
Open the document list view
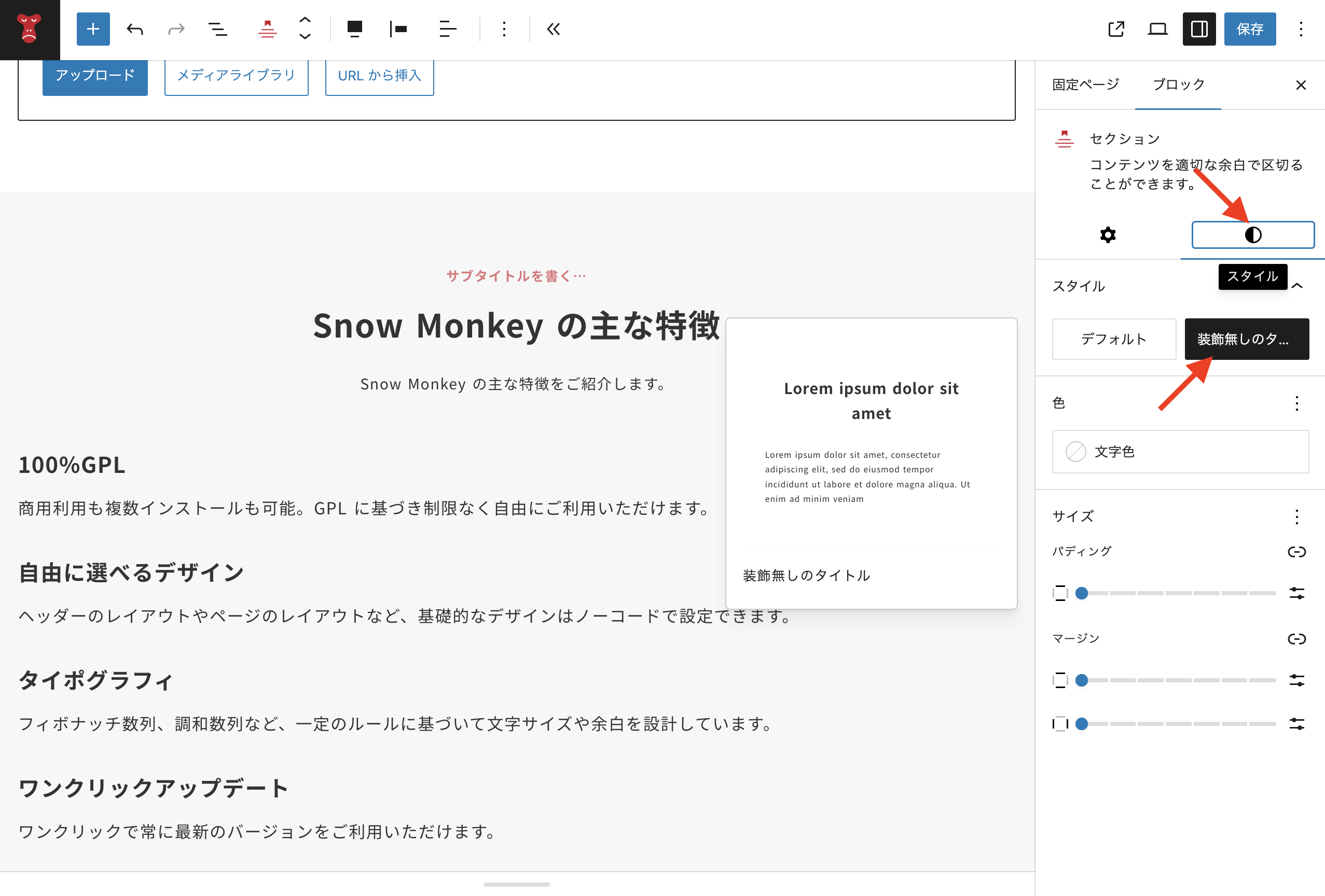(x=217, y=29)
